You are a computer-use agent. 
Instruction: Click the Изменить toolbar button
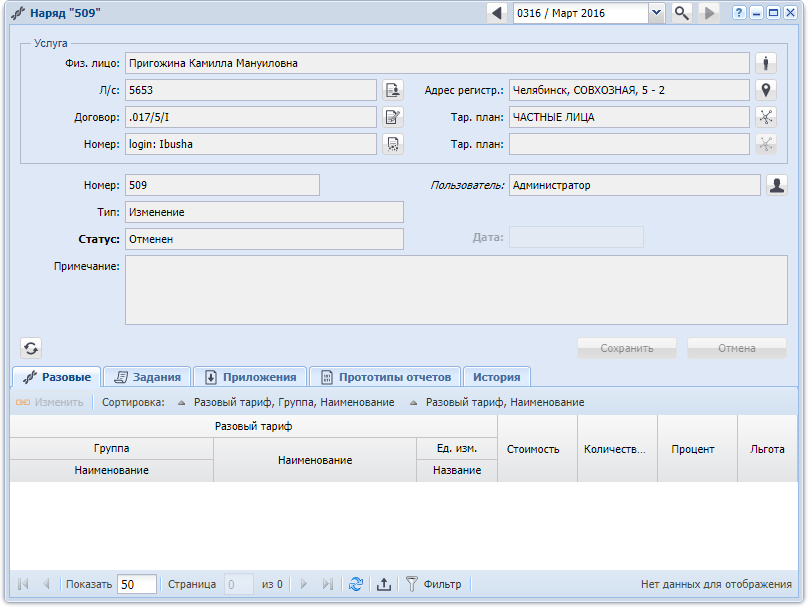(49, 402)
